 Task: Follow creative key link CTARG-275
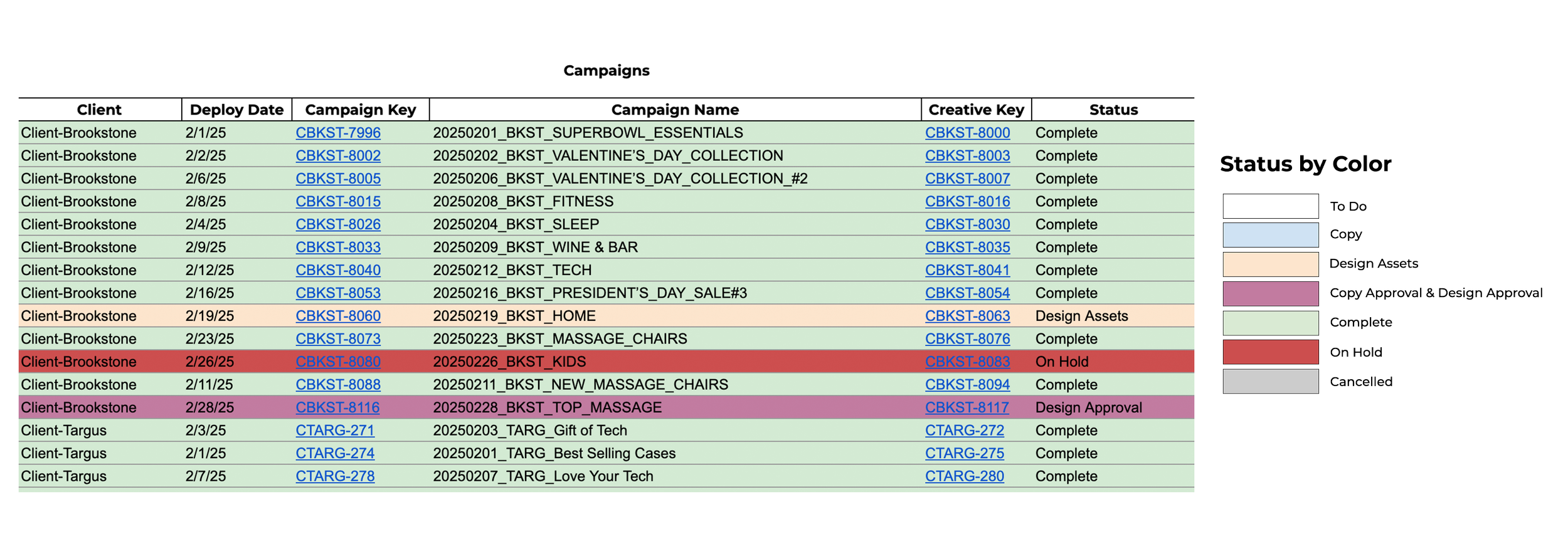point(965,453)
